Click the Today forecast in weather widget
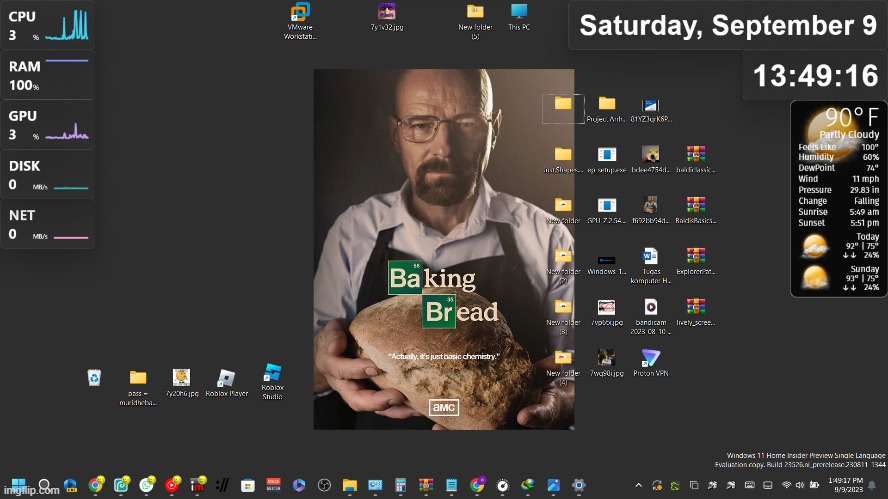Image resolution: width=888 pixels, height=499 pixels. coord(840,245)
